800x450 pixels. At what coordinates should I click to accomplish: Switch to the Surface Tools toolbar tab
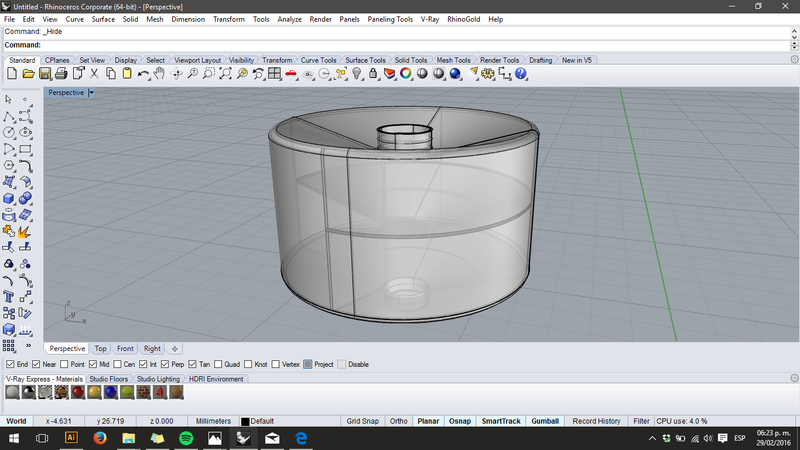(x=366, y=60)
